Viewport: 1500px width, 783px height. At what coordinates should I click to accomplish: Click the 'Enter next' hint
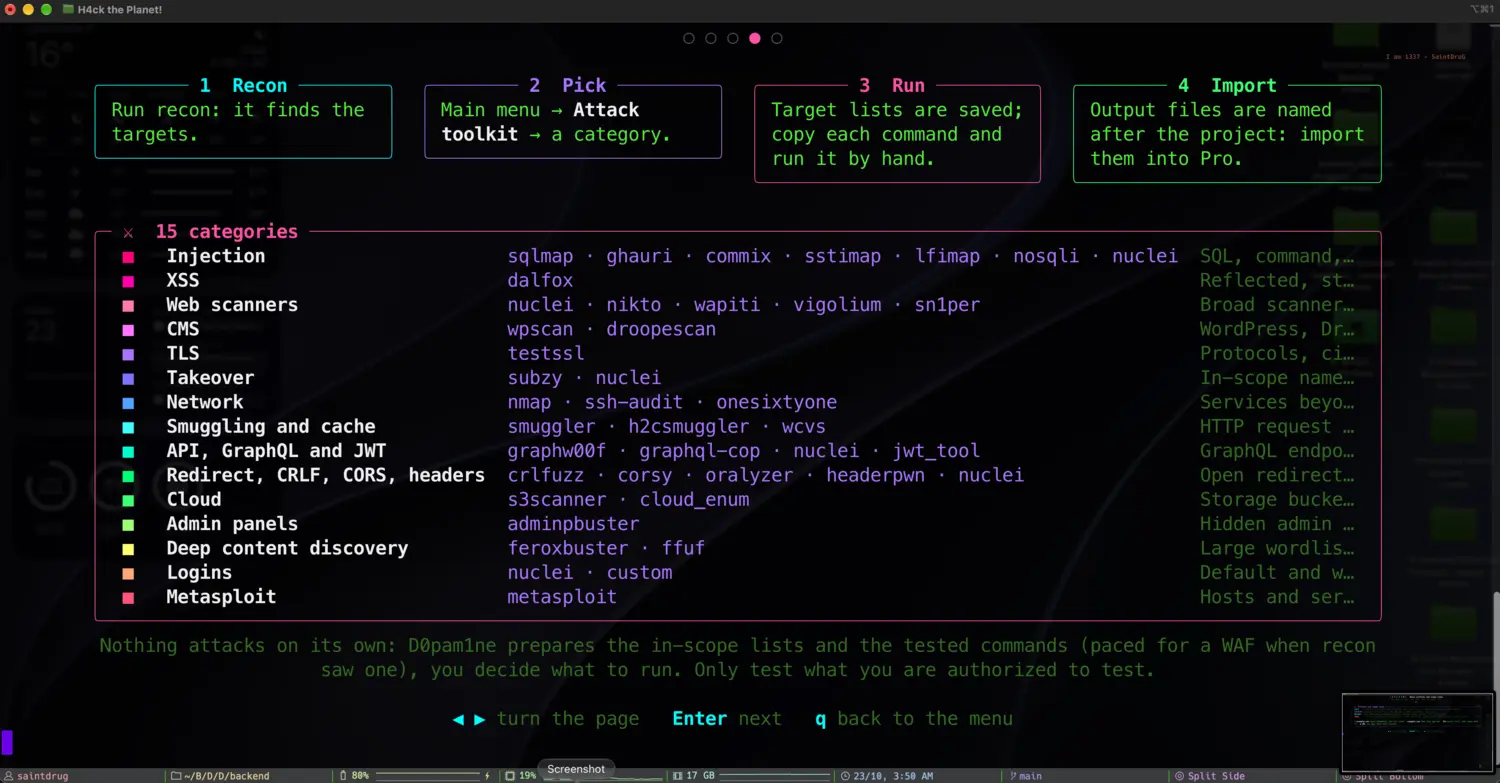[727, 719]
